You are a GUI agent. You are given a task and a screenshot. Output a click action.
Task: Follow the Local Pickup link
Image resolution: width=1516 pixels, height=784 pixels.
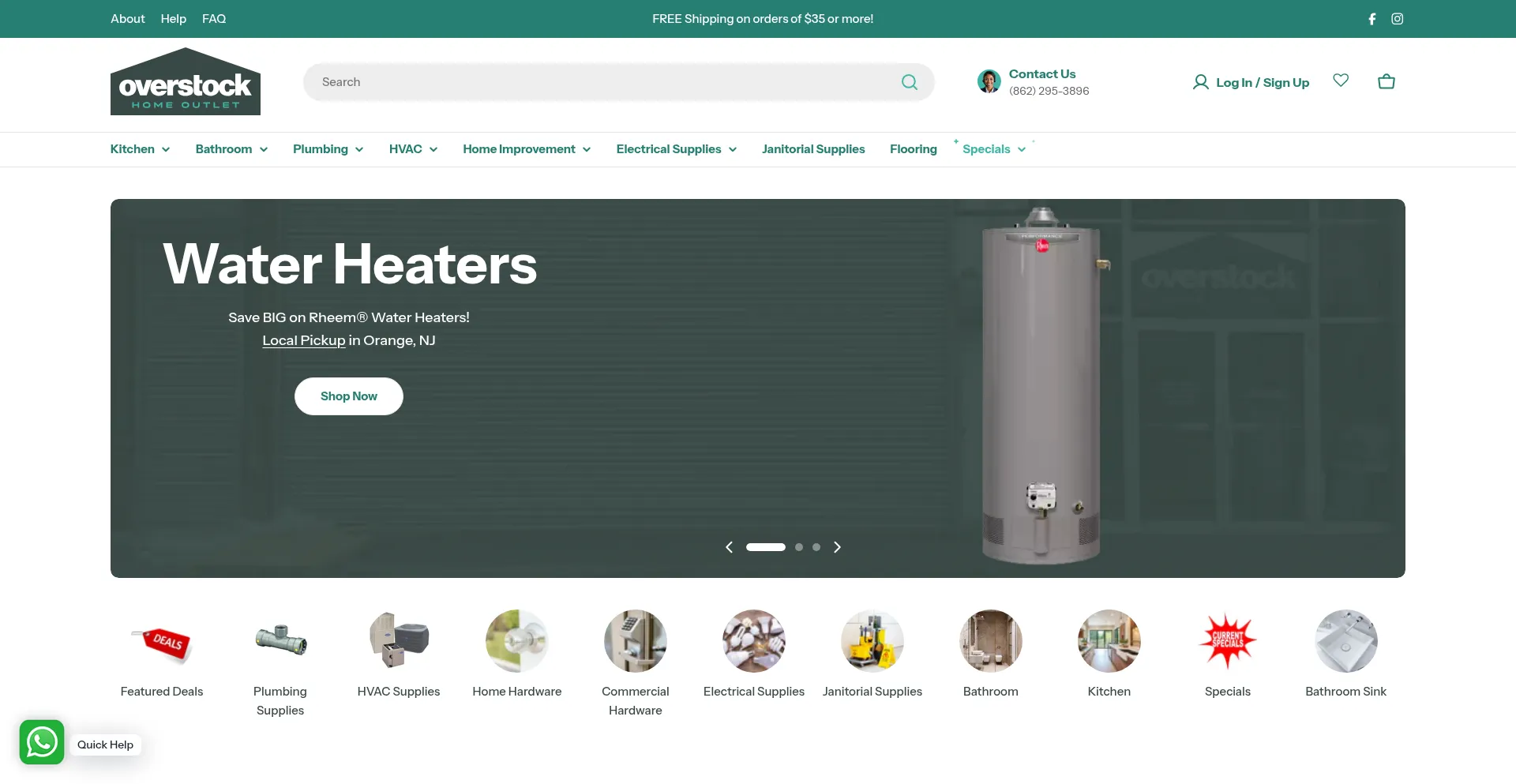[304, 340]
